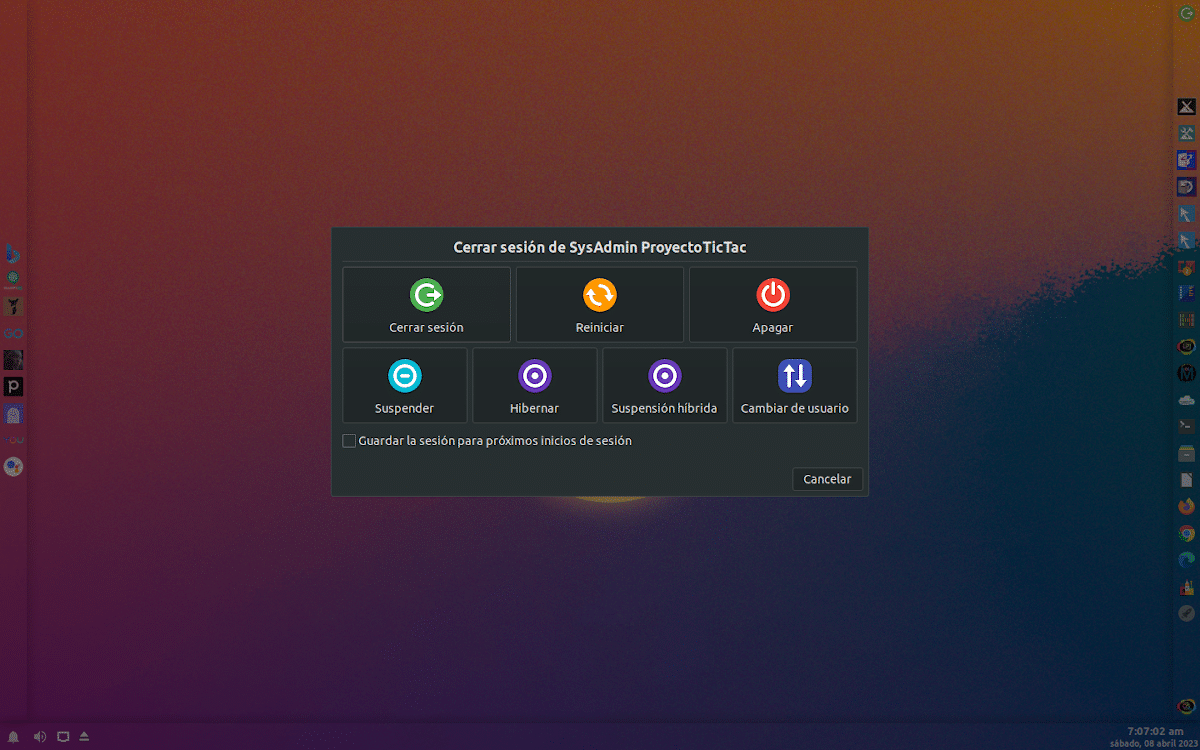Open the black 'P' icon in left dock
Image resolution: width=1200 pixels, height=750 pixels.
[13, 386]
